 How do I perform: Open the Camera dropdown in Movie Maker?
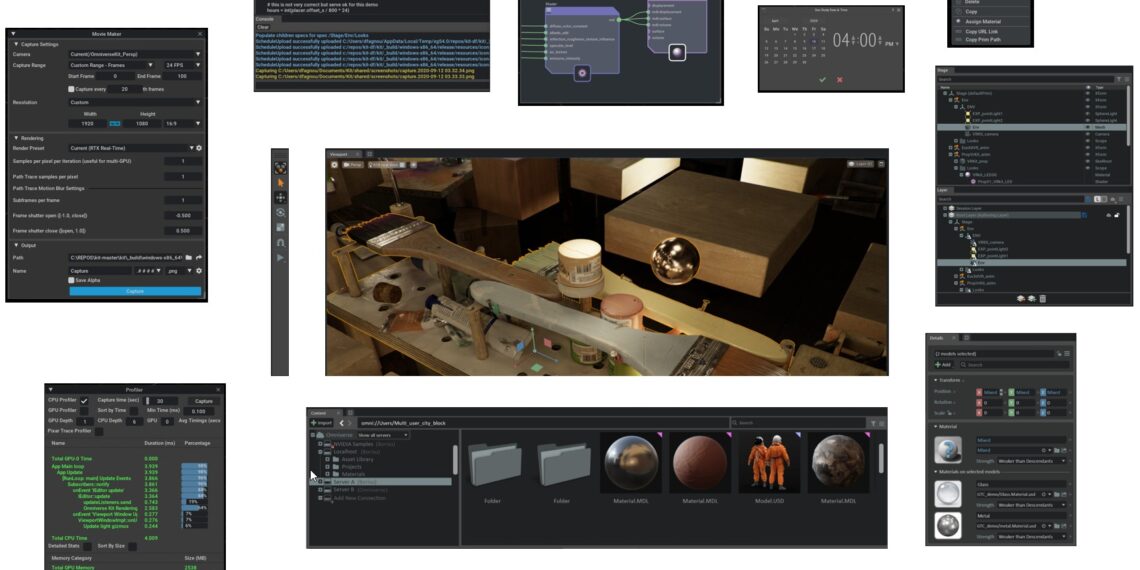[134, 54]
